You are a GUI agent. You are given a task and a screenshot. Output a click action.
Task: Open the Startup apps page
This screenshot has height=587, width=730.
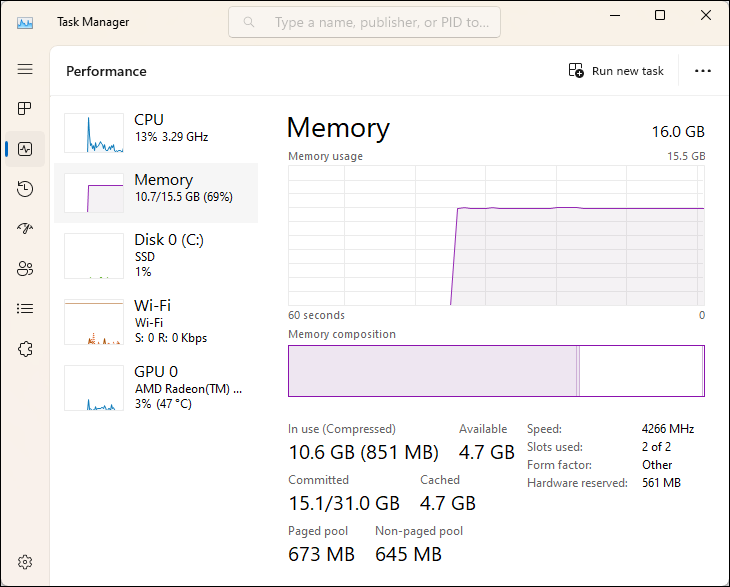coord(25,228)
